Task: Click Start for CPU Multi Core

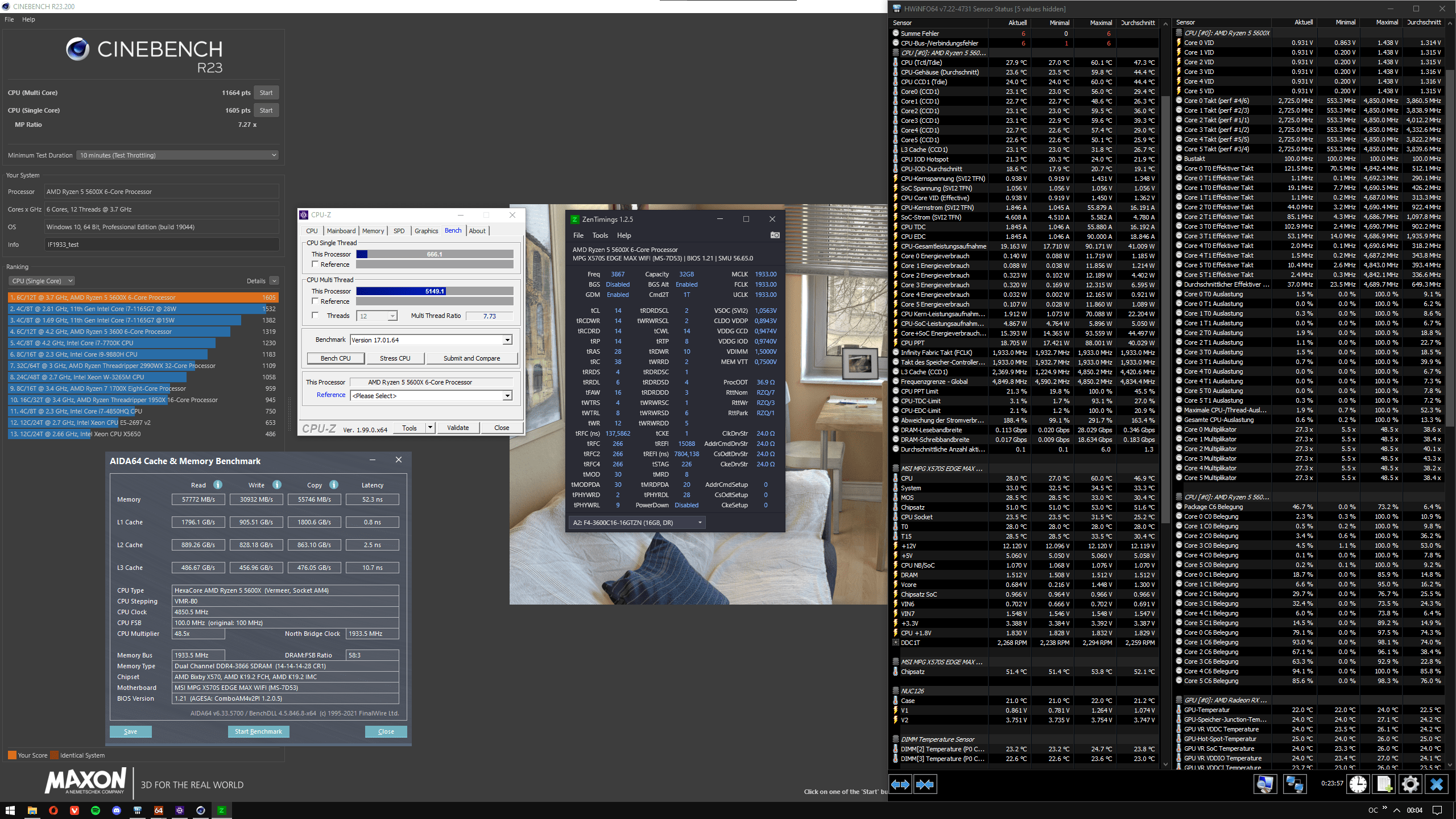Action: pos(266,93)
